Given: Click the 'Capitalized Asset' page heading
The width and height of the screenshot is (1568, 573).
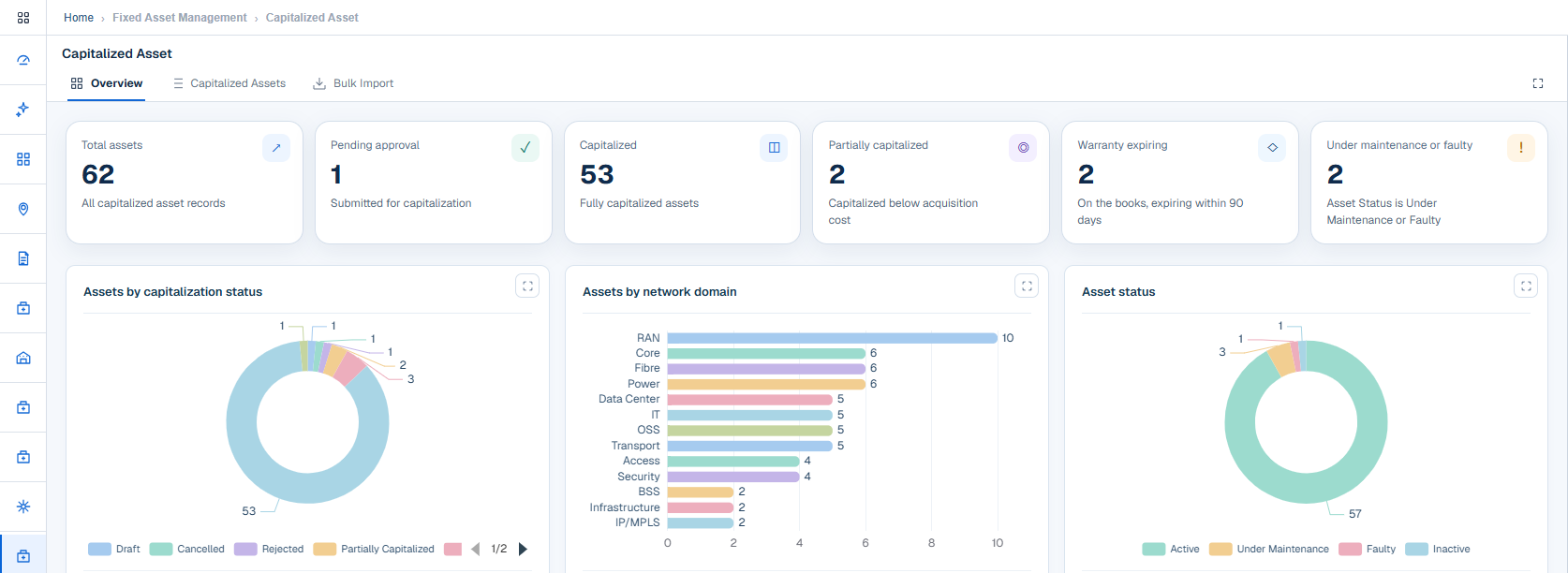Looking at the screenshot, I should click(117, 53).
